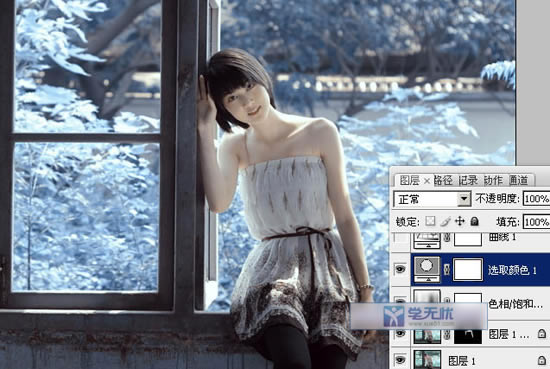Toggle lock image pixels brush icon

click(445, 221)
